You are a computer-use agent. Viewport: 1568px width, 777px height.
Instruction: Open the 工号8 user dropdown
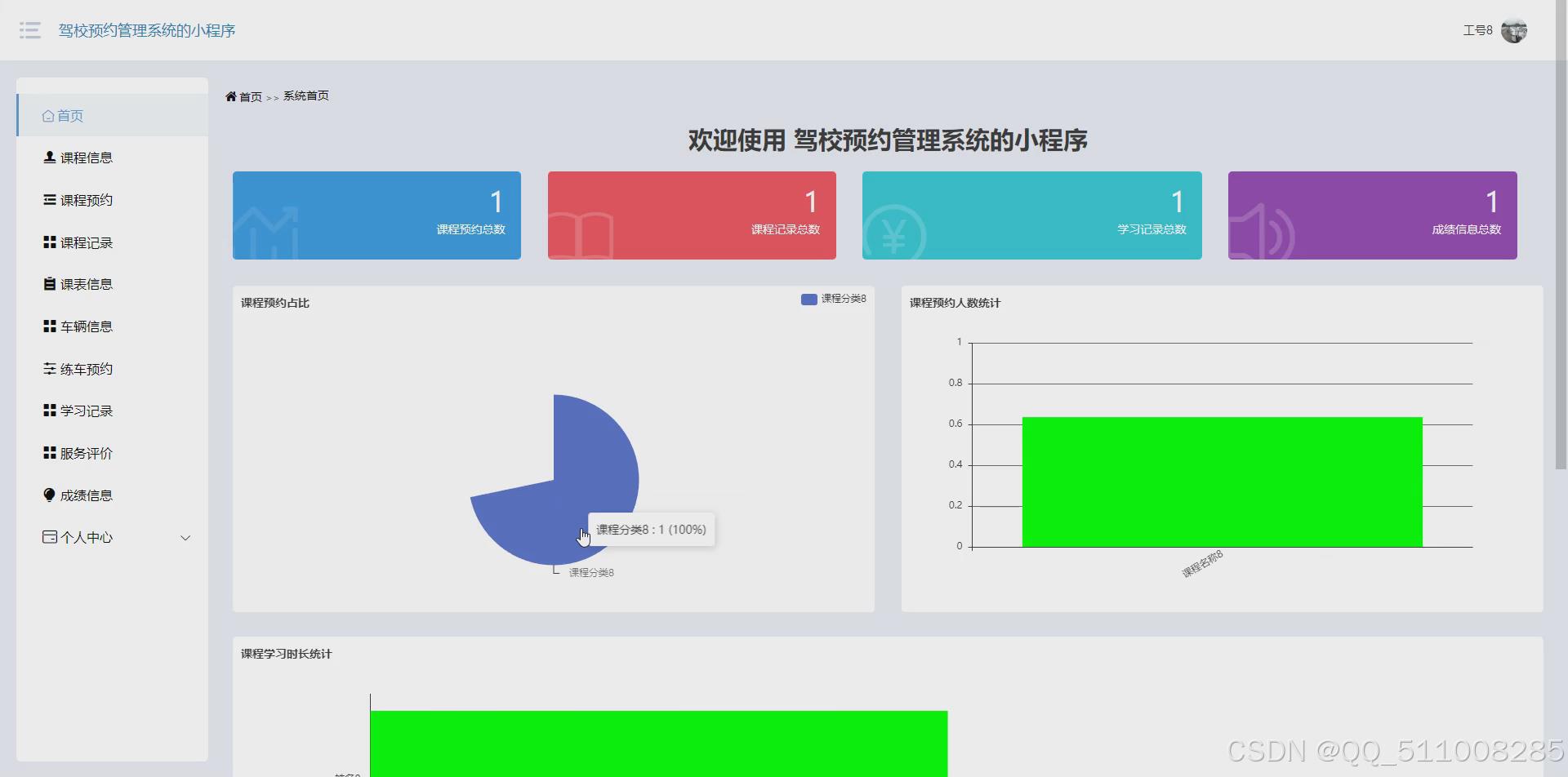1478,30
